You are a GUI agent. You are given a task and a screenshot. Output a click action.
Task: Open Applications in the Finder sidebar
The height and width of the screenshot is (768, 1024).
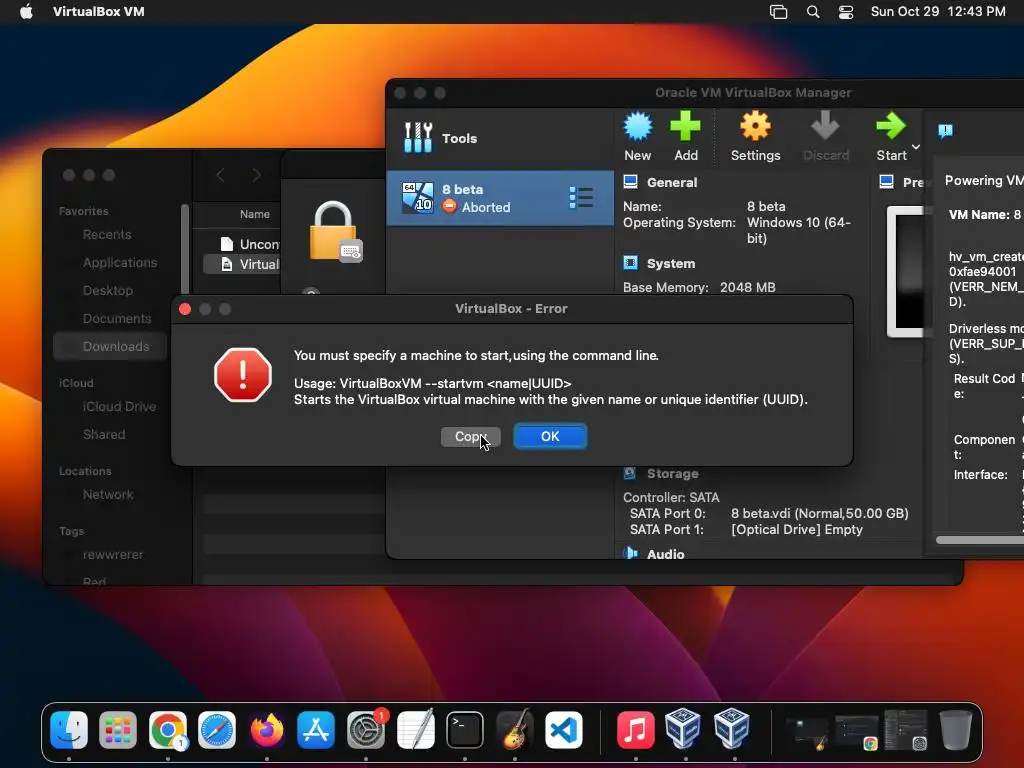[x=120, y=263]
